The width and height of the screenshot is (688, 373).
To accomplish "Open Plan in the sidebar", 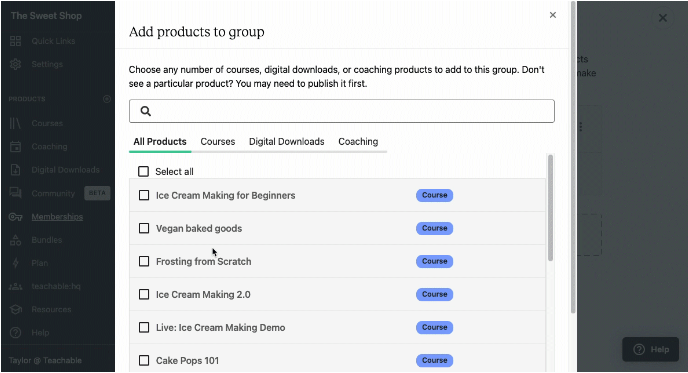I will tap(39, 263).
